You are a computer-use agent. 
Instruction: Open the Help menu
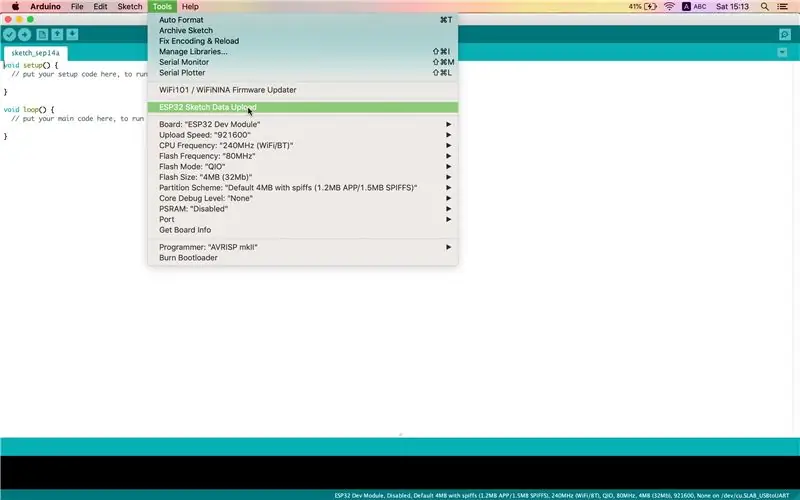pos(190,7)
